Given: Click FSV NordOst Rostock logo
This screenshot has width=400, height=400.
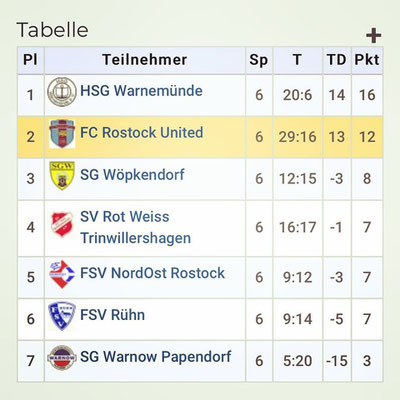Looking at the screenshot, I should pos(62,274).
